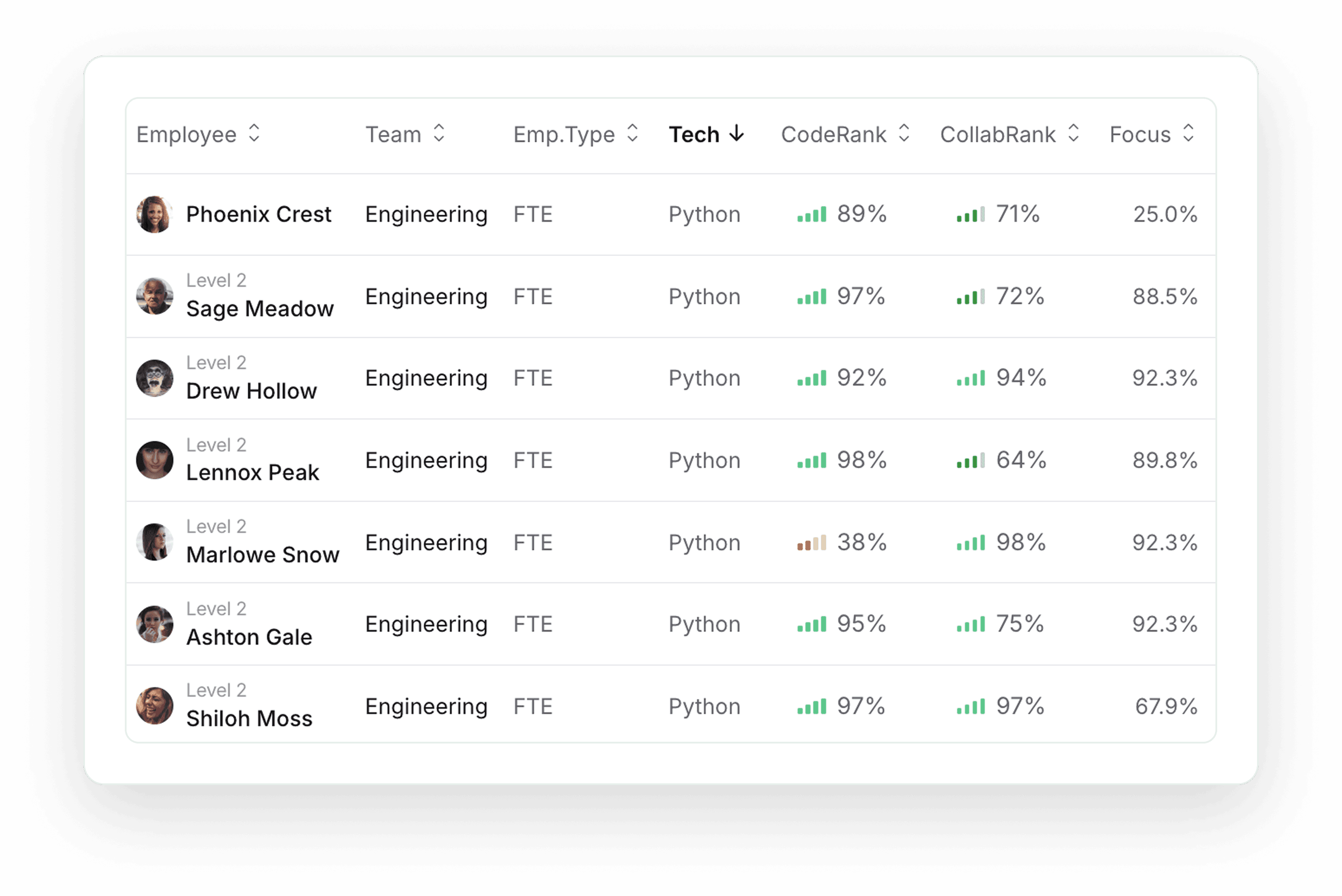
Task: Click the CodeRank column header text
Action: [833, 135]
